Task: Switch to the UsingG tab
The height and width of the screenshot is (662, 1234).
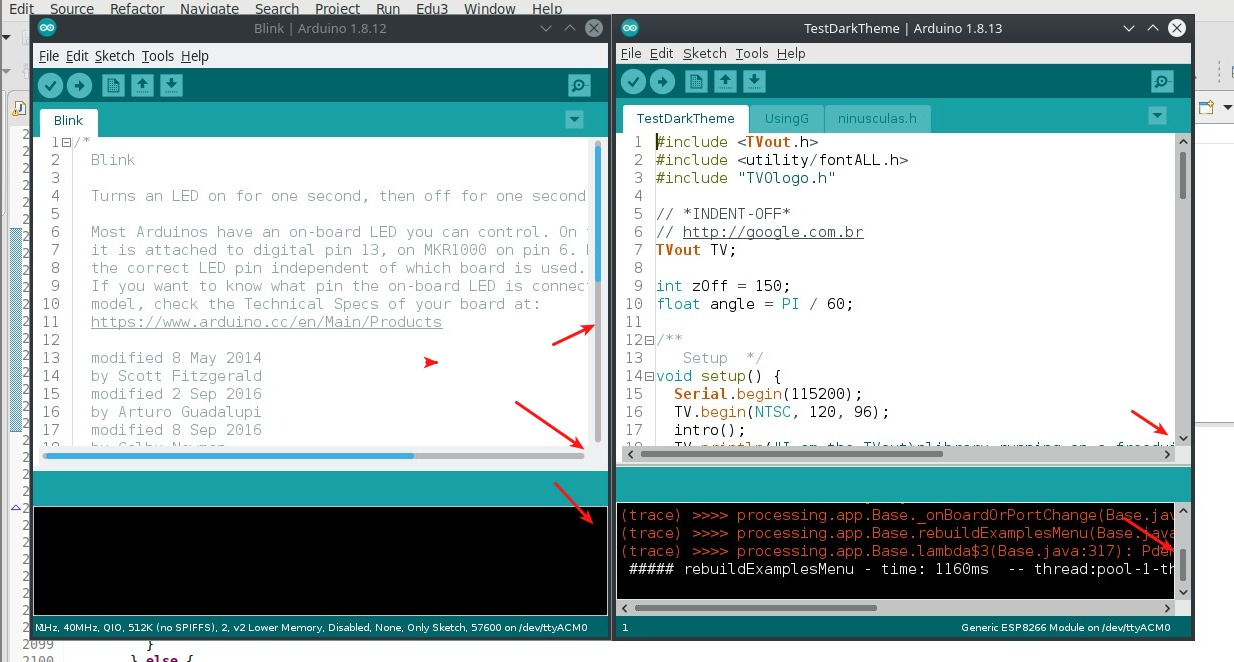Action: click(787, 118)
